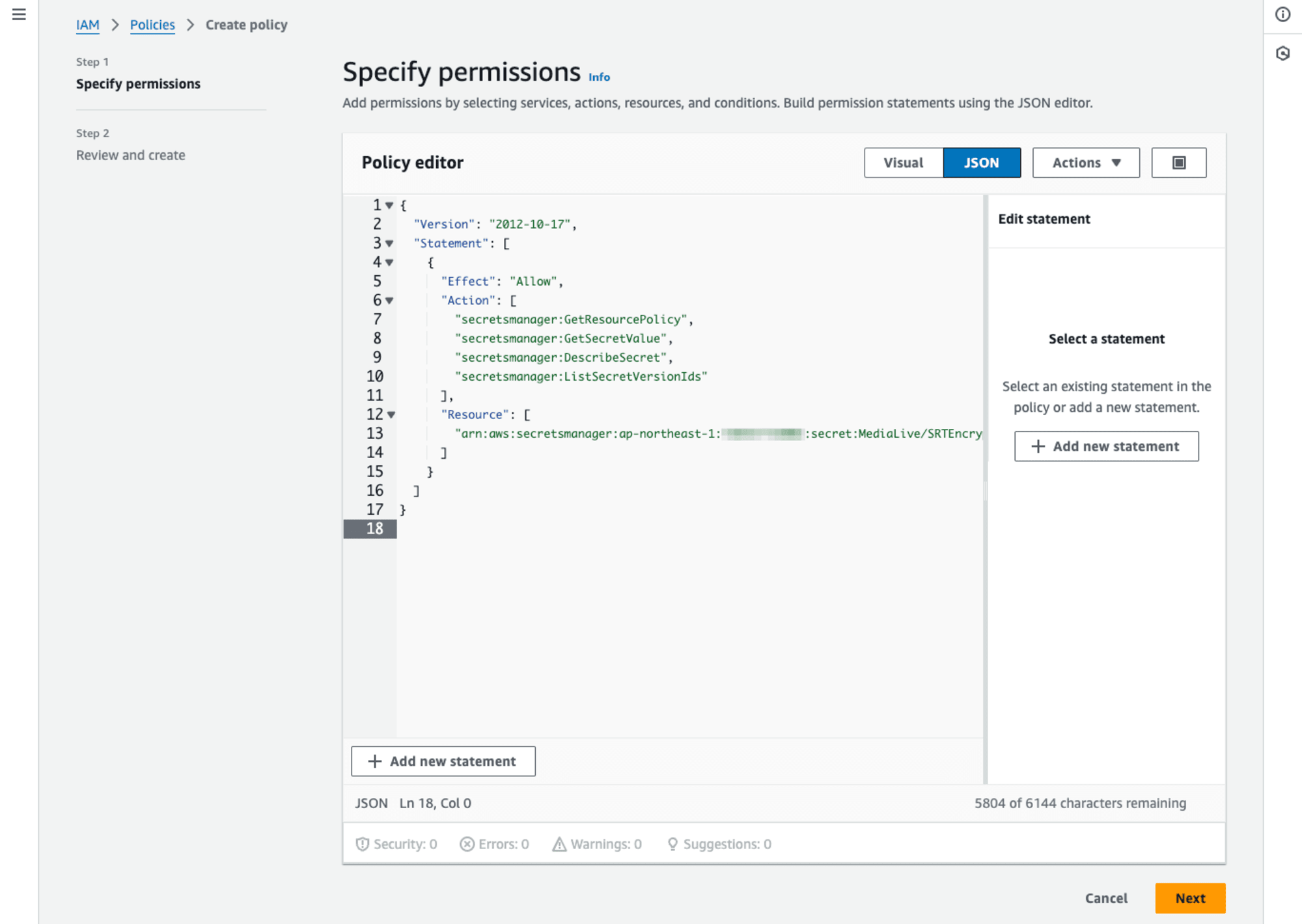
Task: Select the JSON editor tab
Action: [x=982, y=163]
